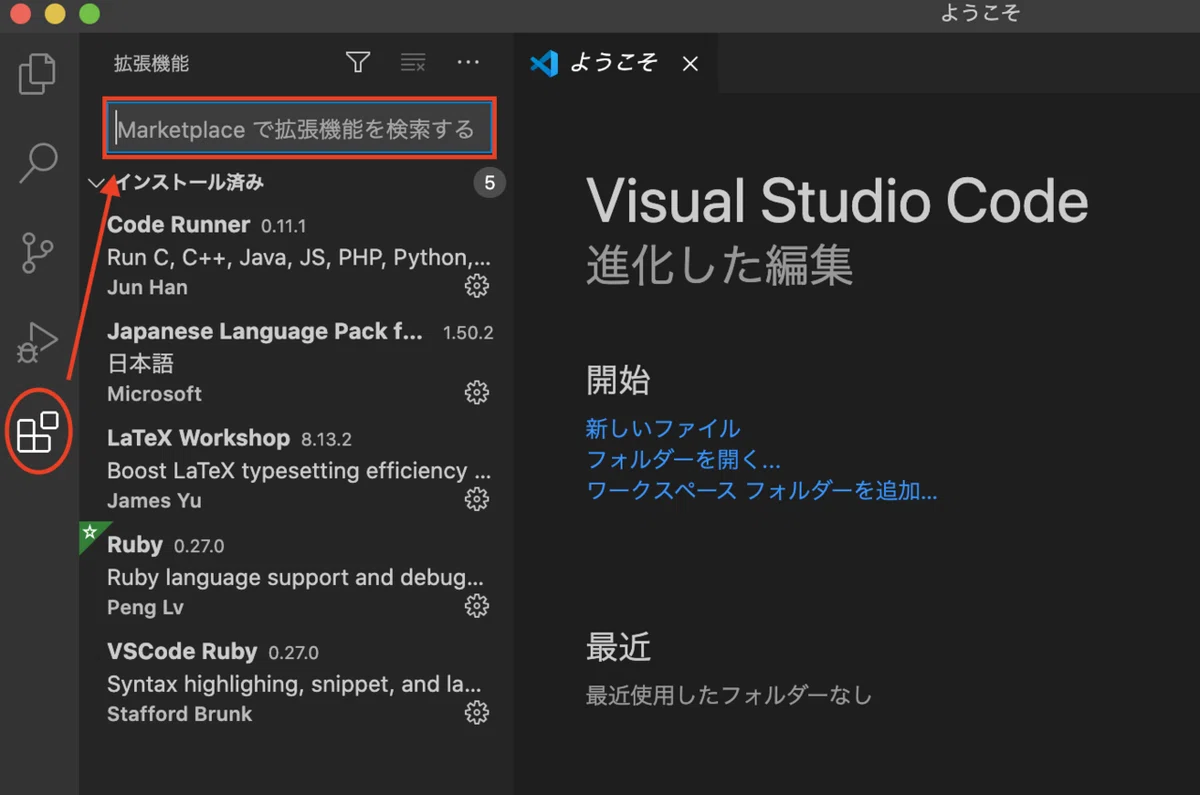
Task: Select the Japanese Language Pack extension
Action: pos(297,362)
